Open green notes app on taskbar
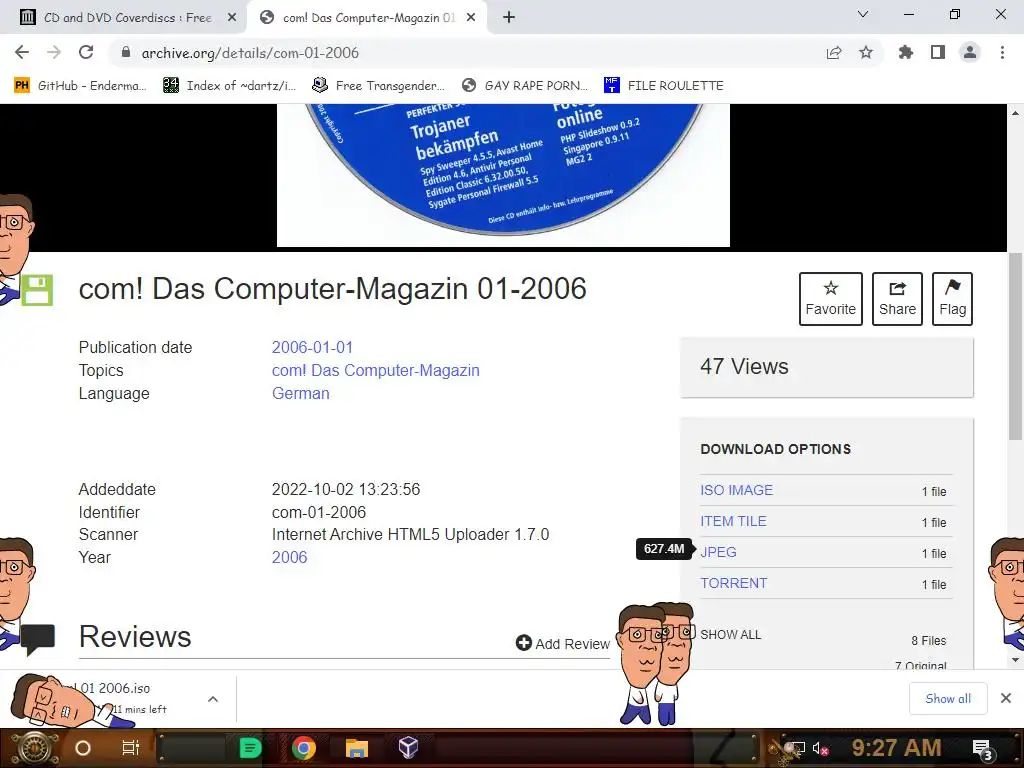Image resolution: width=1024 pixels, height=768 pixels. (x=250, y=748)
